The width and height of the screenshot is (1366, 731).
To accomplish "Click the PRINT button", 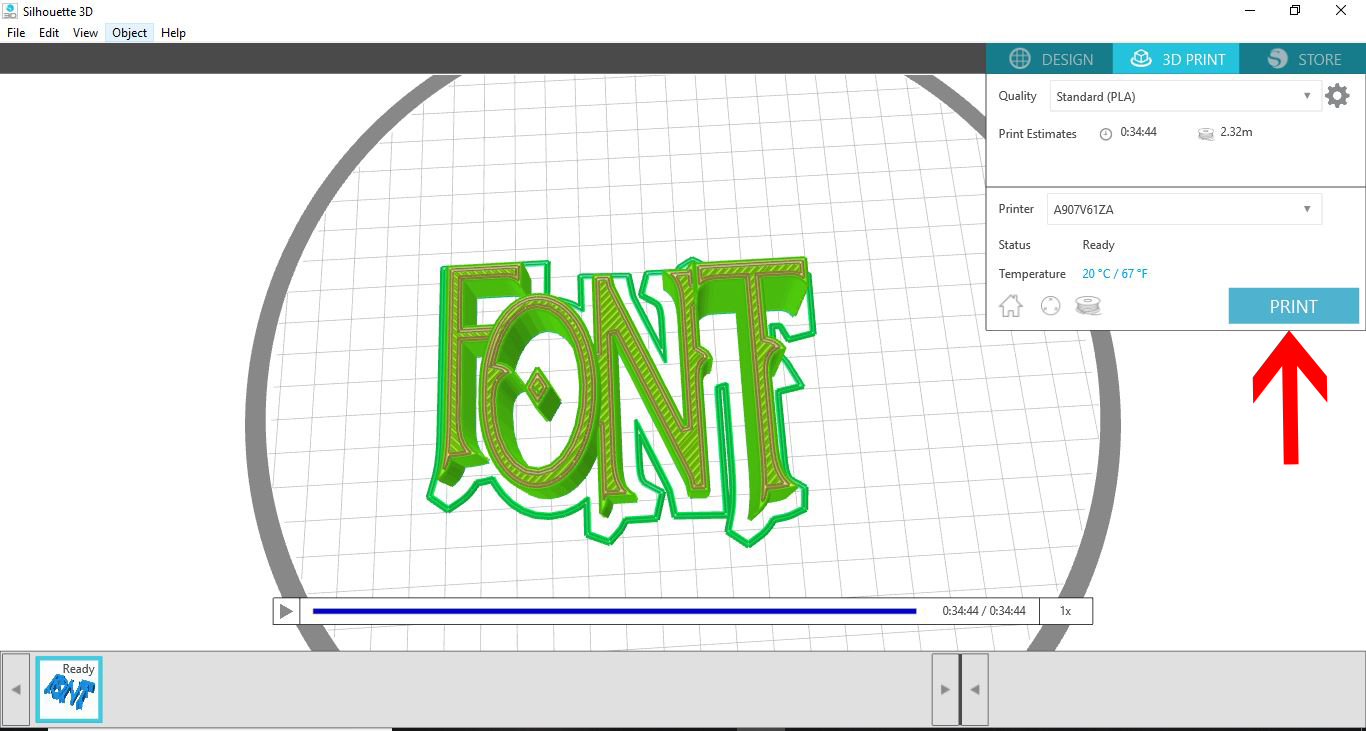I will point(1294,306).
